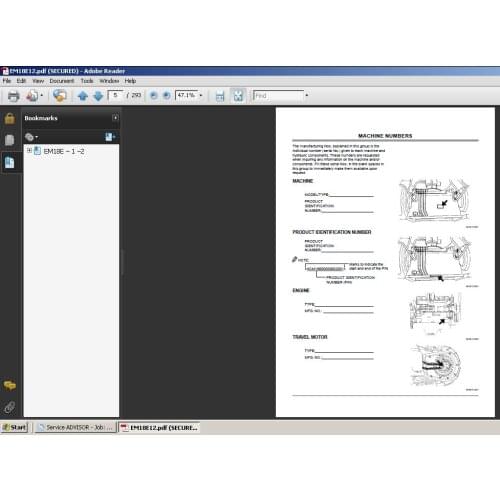Click the Windows Start button
Viewport: 500px width, 500px height.
pos(14,427)
